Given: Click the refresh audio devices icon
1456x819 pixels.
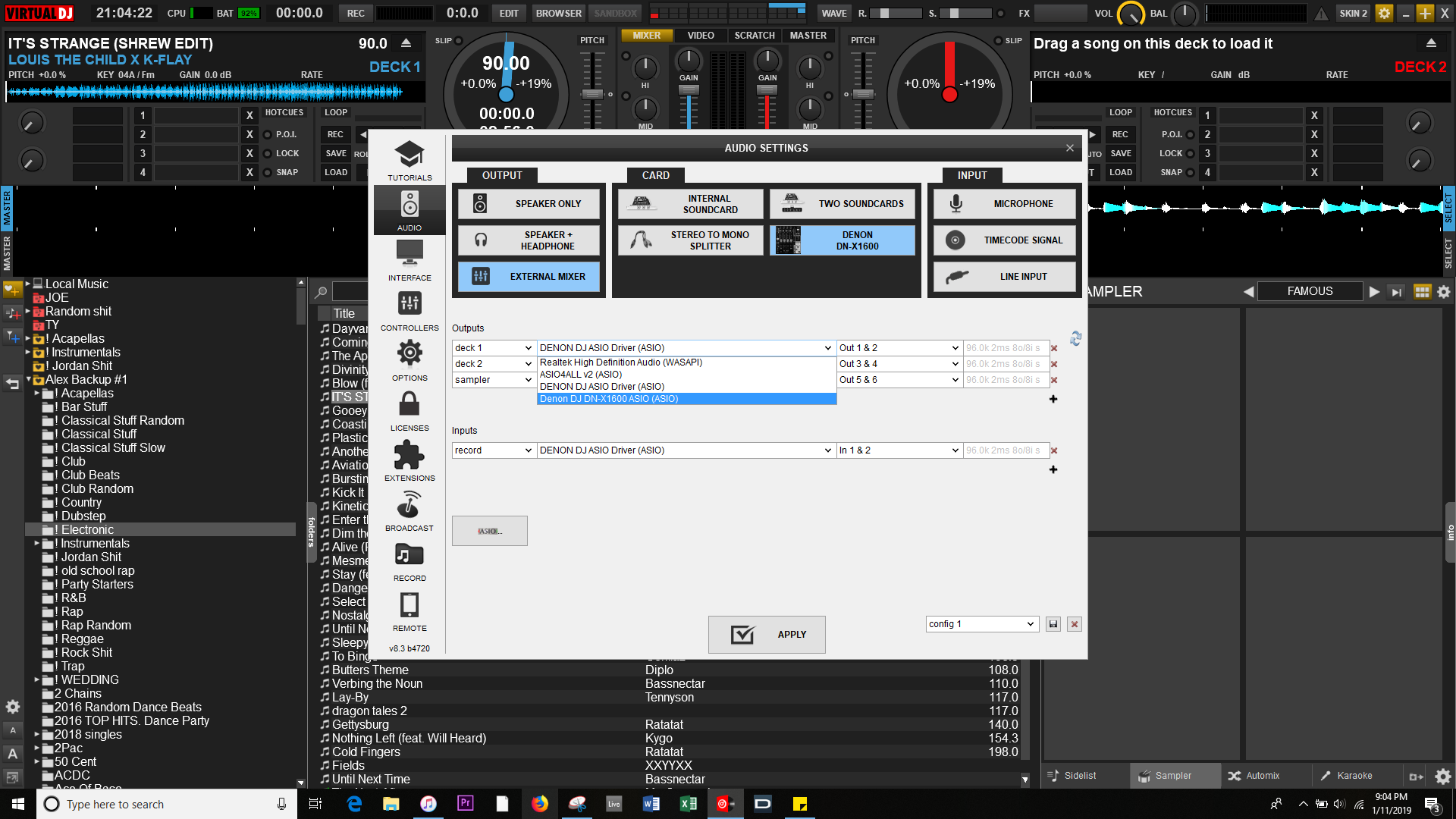Looking at the screenshot, I should coord(1075,338).
